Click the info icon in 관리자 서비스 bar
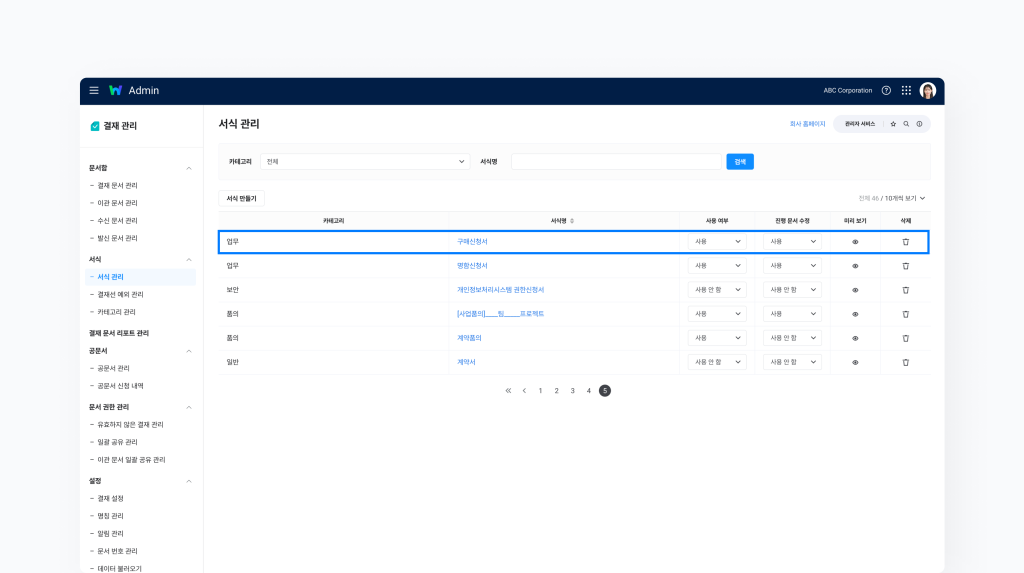Image resolution: width=1024 pixels, height=573 pixels. coord(919,124)
